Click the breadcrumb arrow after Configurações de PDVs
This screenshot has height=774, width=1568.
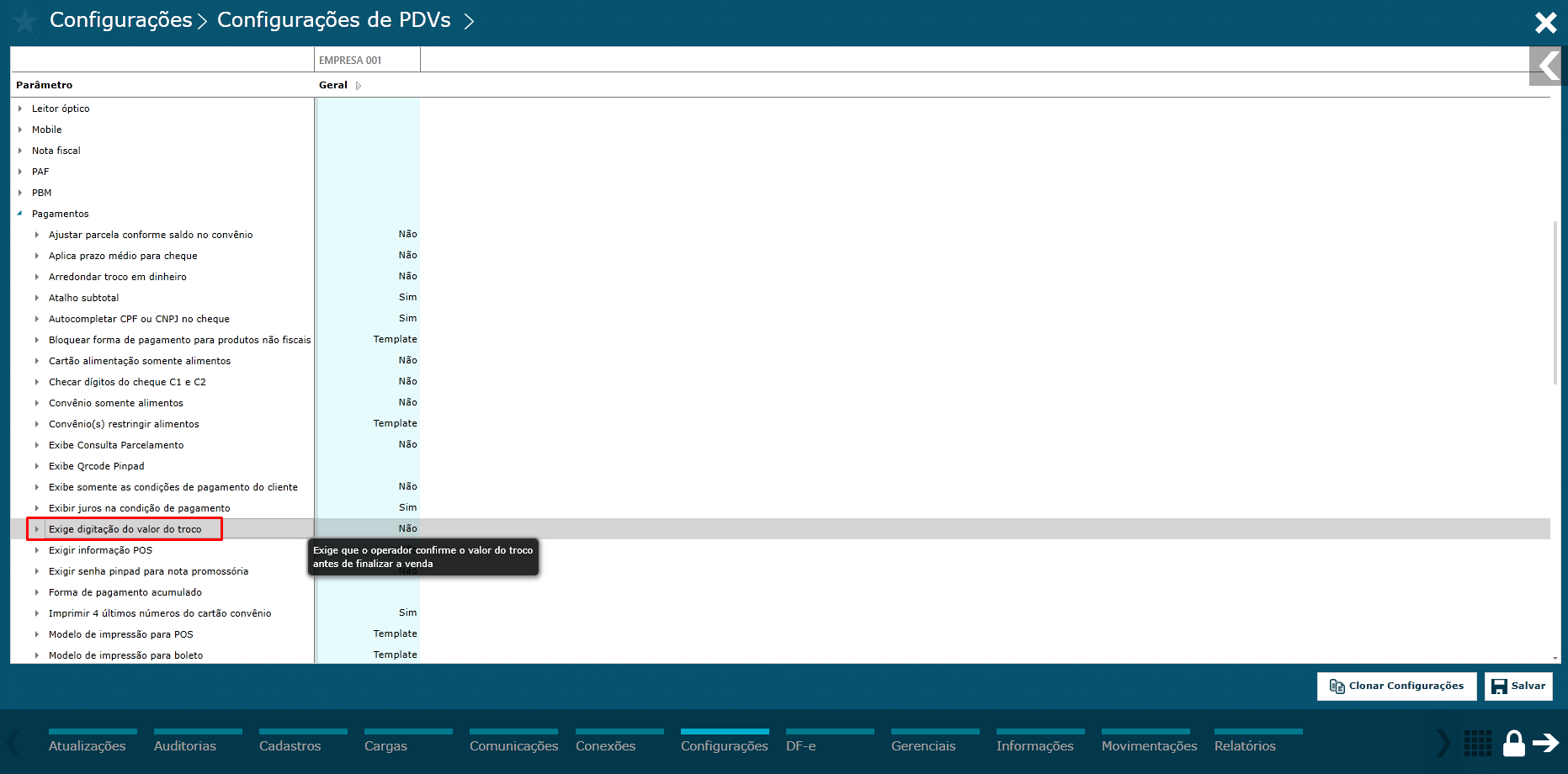tap(469, 21)
